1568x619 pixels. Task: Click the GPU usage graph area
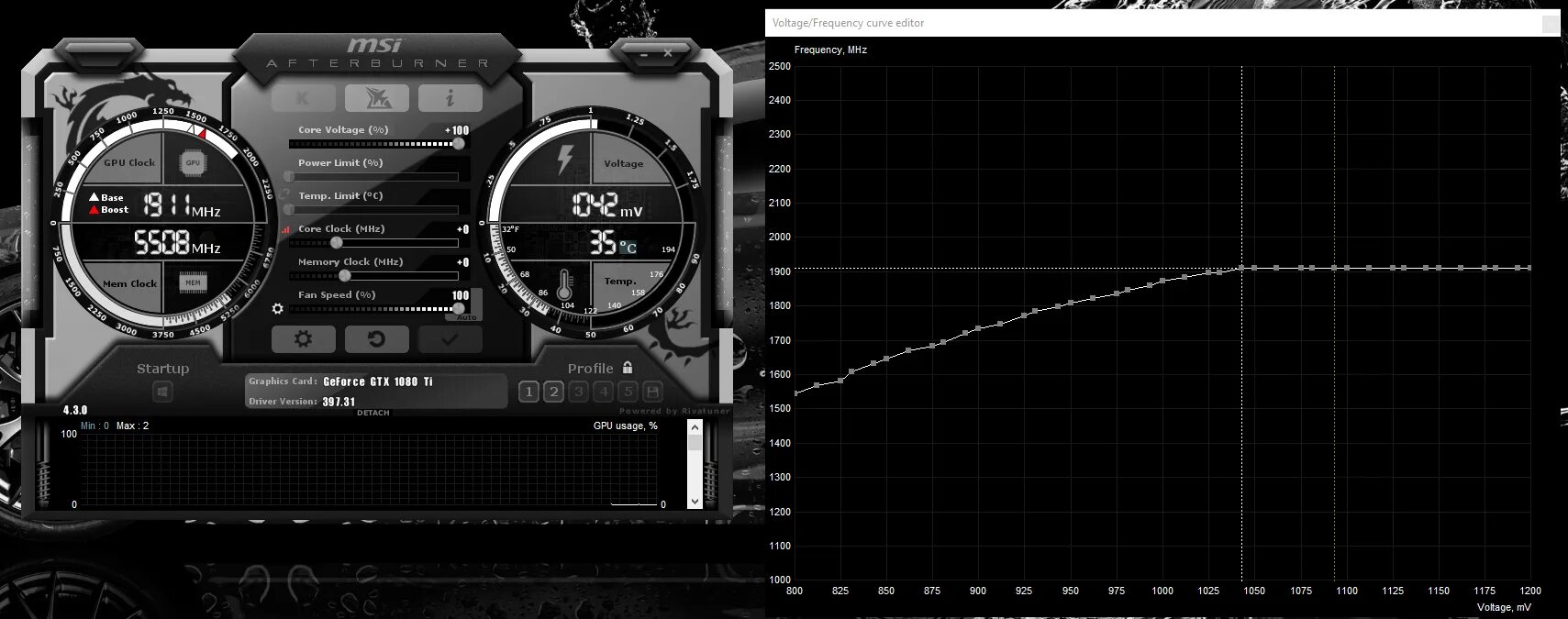369,470
